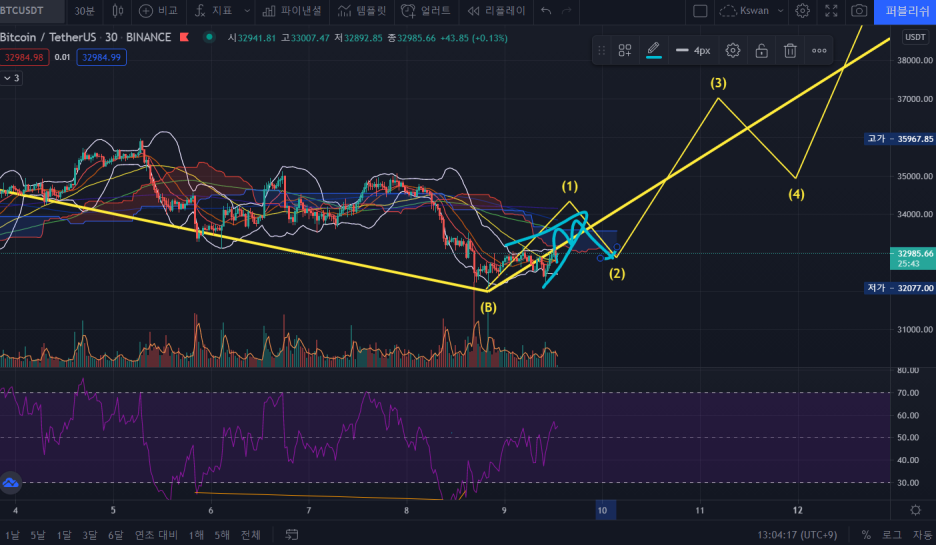Lock the selected drawing
Viewport: 936px width, 545px height.
pos(761,51)
